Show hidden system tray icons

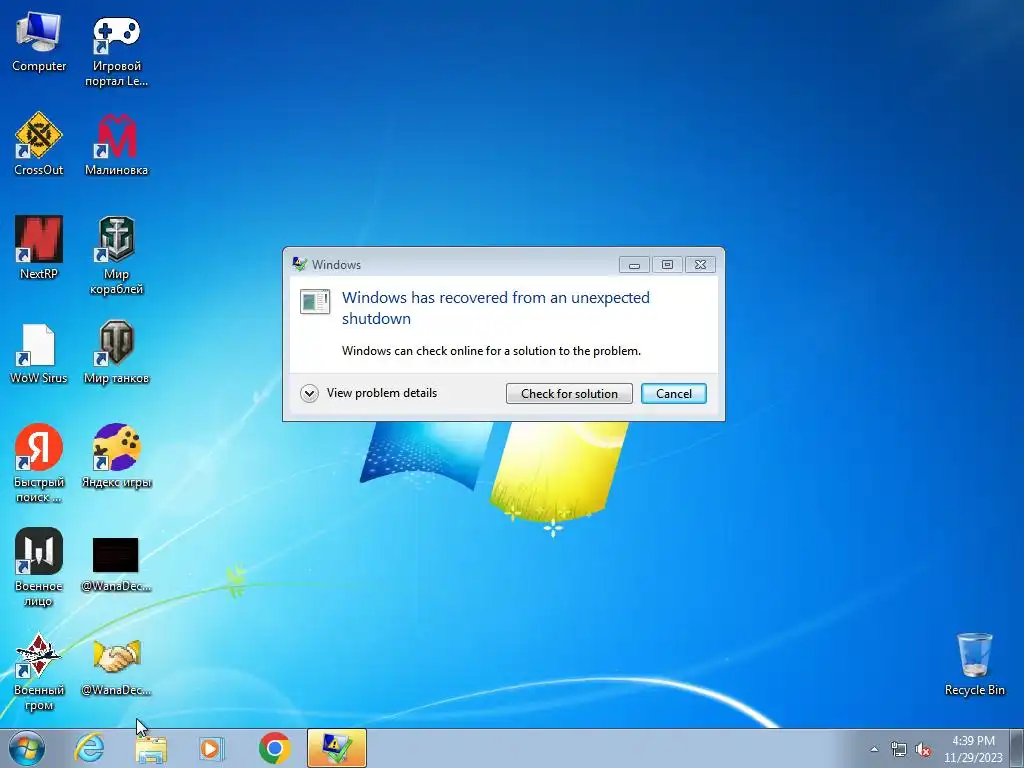[874, 749]
